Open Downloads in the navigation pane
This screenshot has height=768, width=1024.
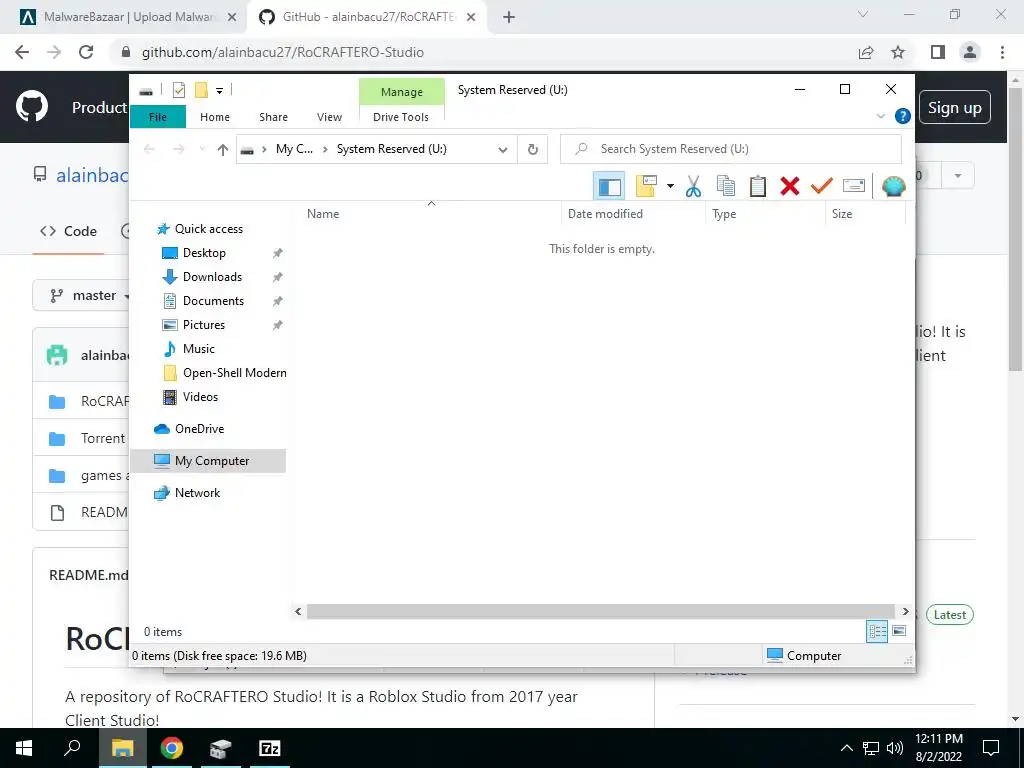[212, 277]
